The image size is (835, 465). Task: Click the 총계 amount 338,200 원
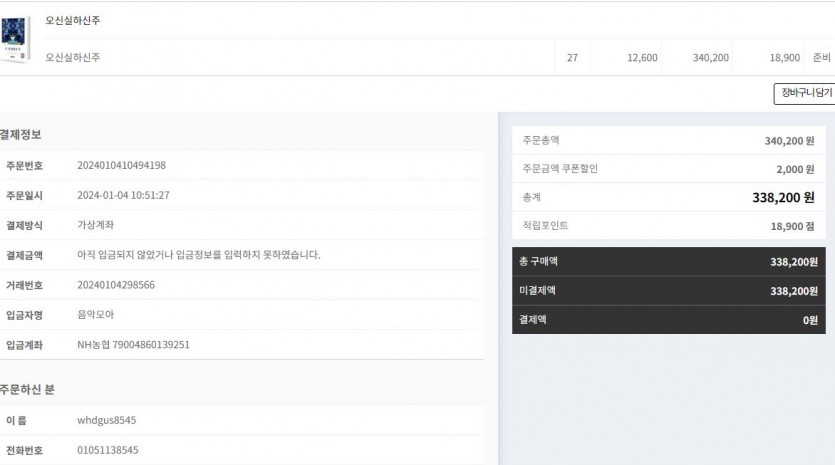pos(783,198)
